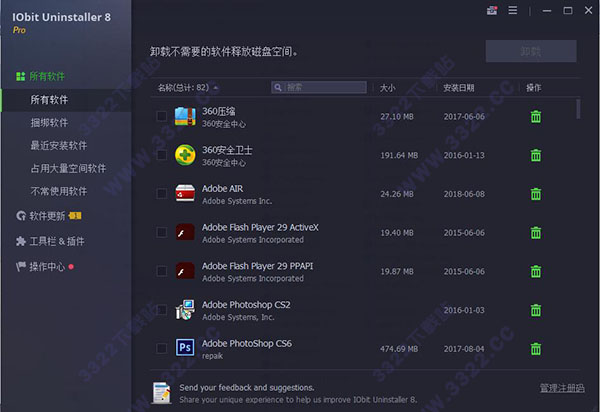Click size value 474.69 MB
This screenshot has height=412, width=600.
click(x=399, y=349)
